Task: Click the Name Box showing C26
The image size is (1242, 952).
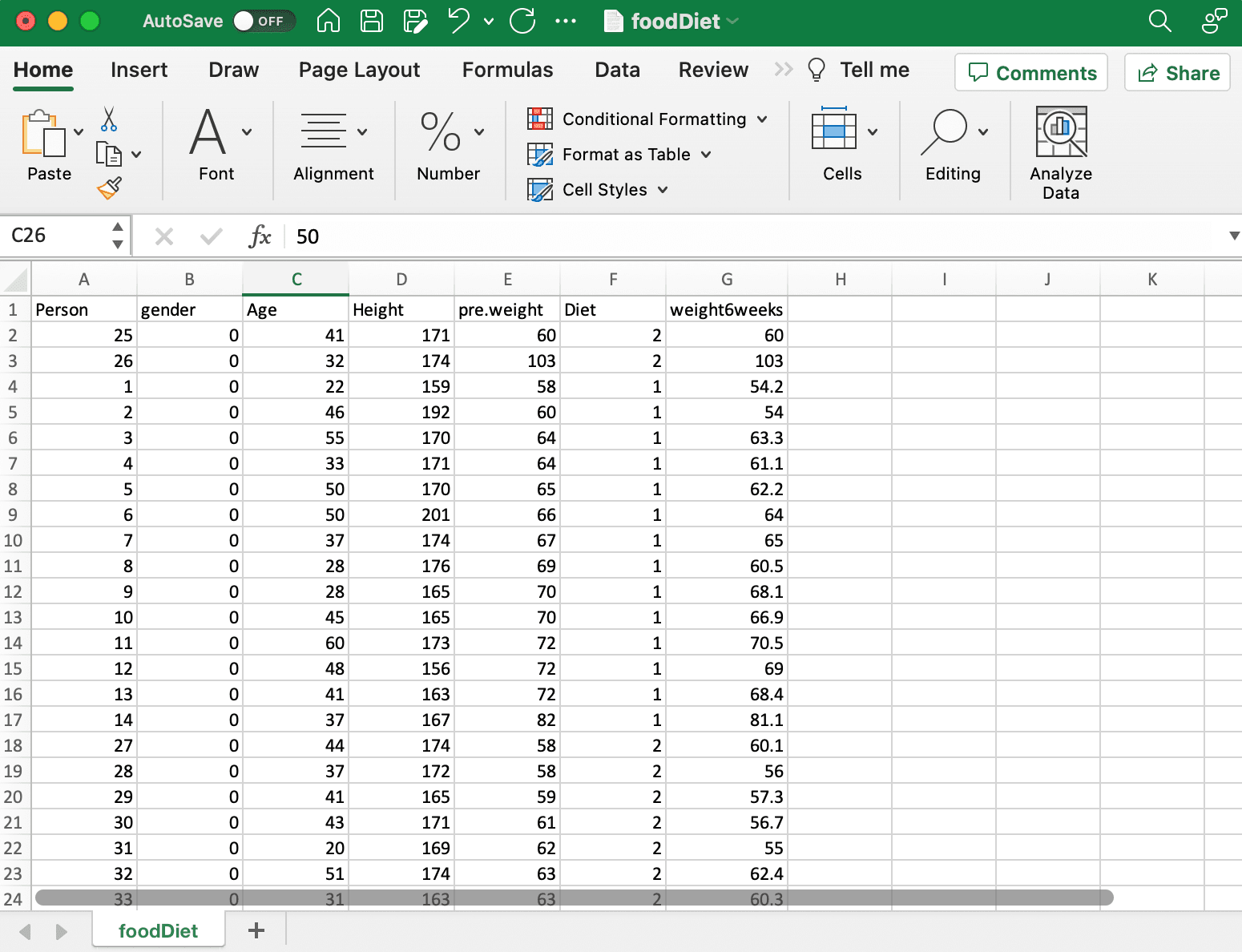Action: click(x=56, y=236)
